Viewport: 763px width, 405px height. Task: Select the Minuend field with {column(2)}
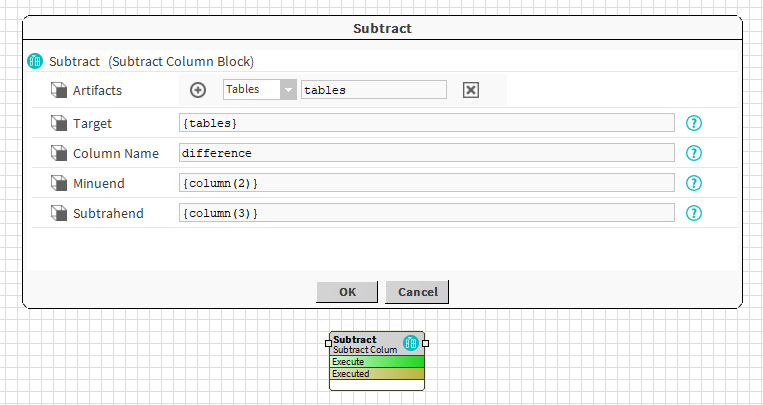click(x=426, y=183)
